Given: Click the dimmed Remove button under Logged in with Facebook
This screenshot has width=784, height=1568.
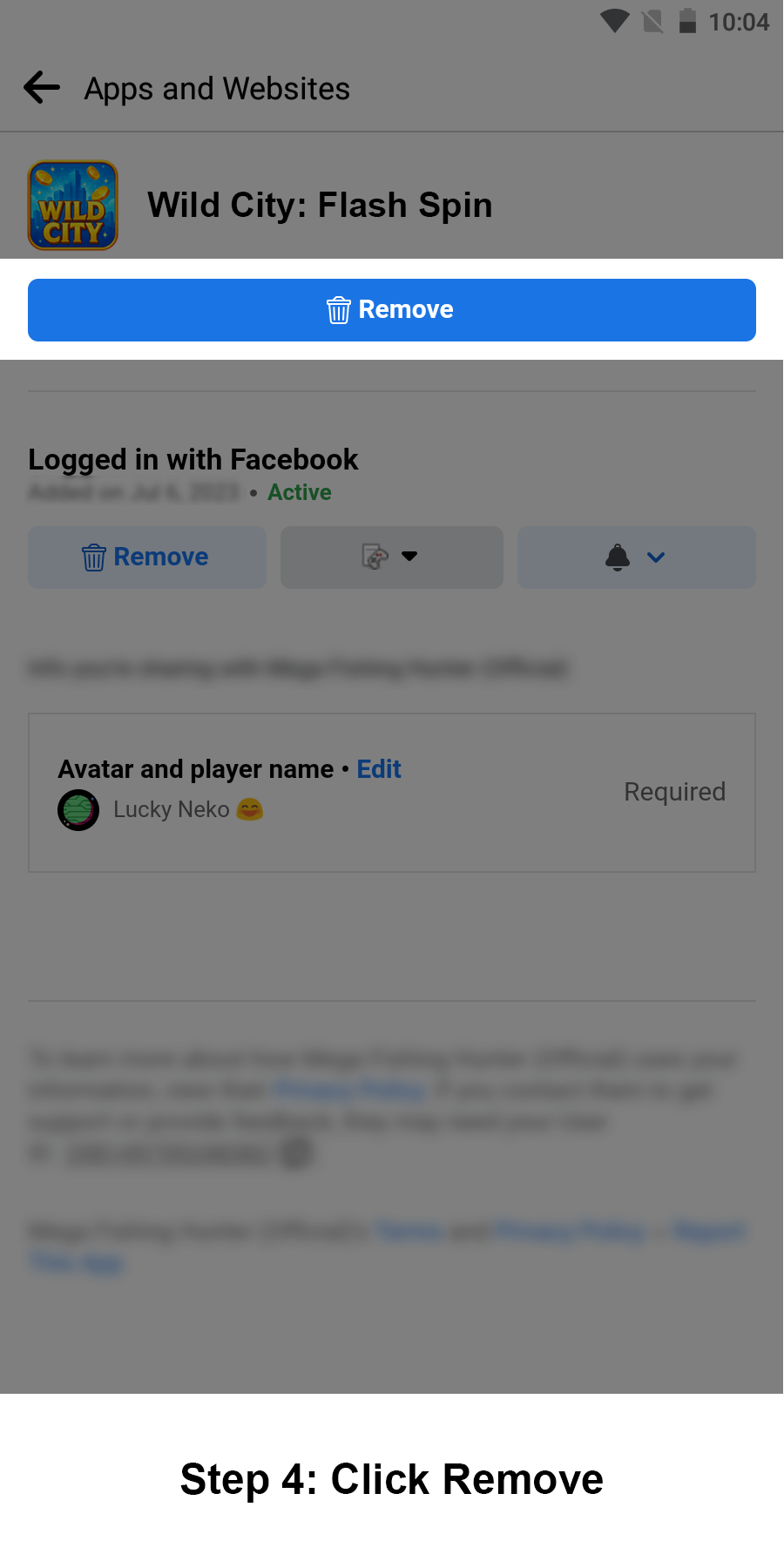Looking at the screenshot, I should tap(147, 558).
